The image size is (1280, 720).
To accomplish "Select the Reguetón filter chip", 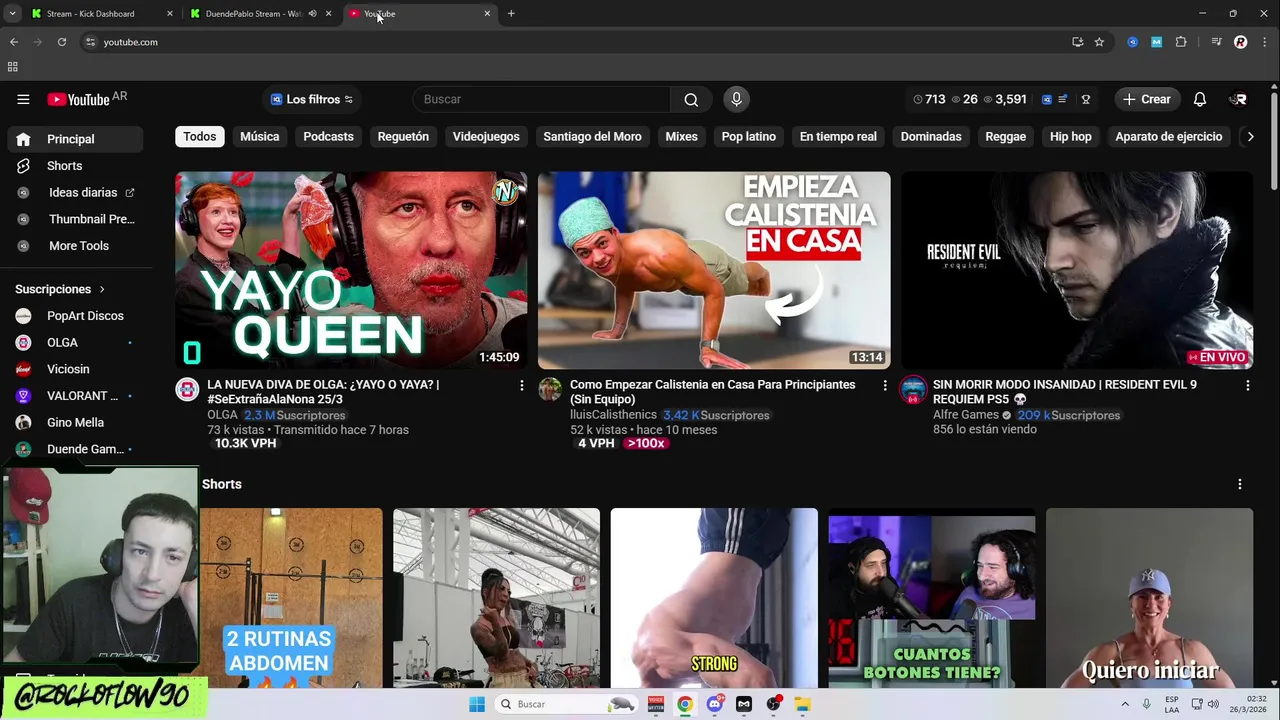I will [403, 137].
